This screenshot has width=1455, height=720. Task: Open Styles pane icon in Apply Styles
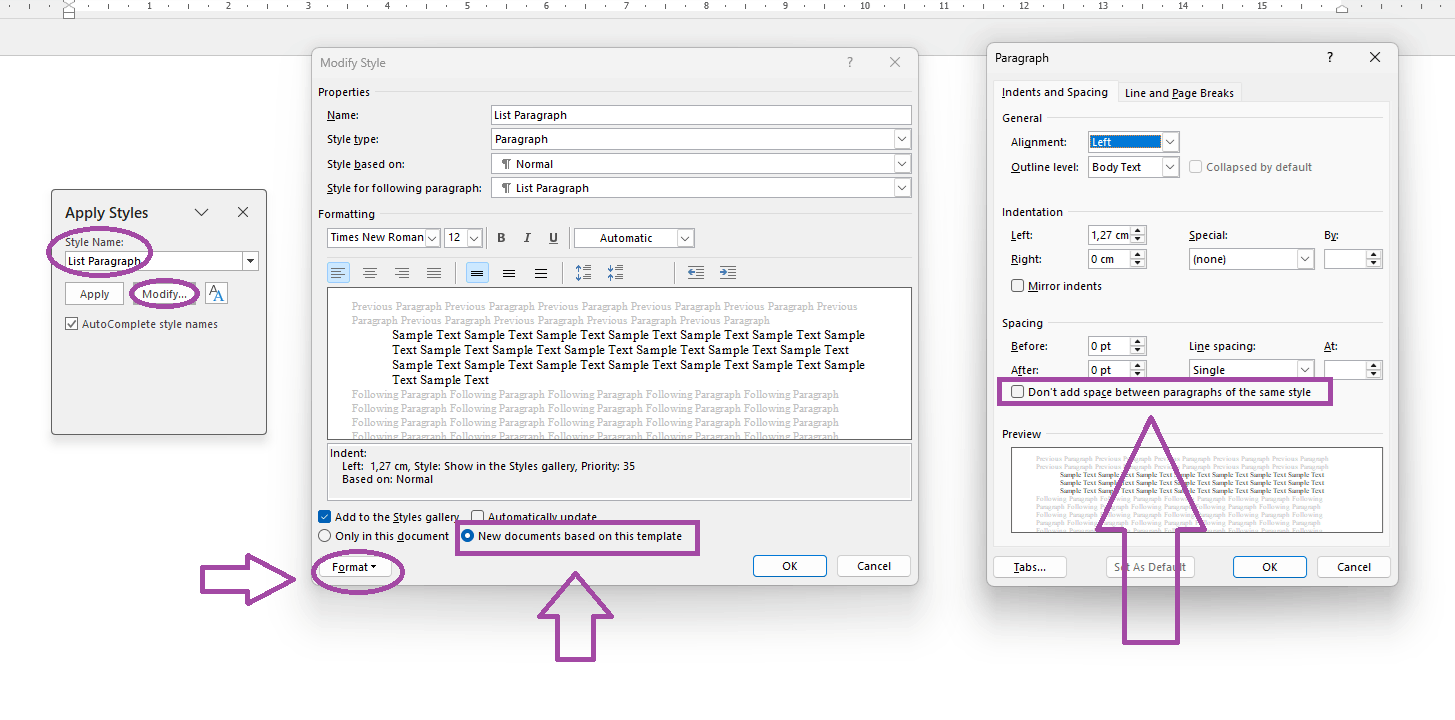click(x=216, y=294)
